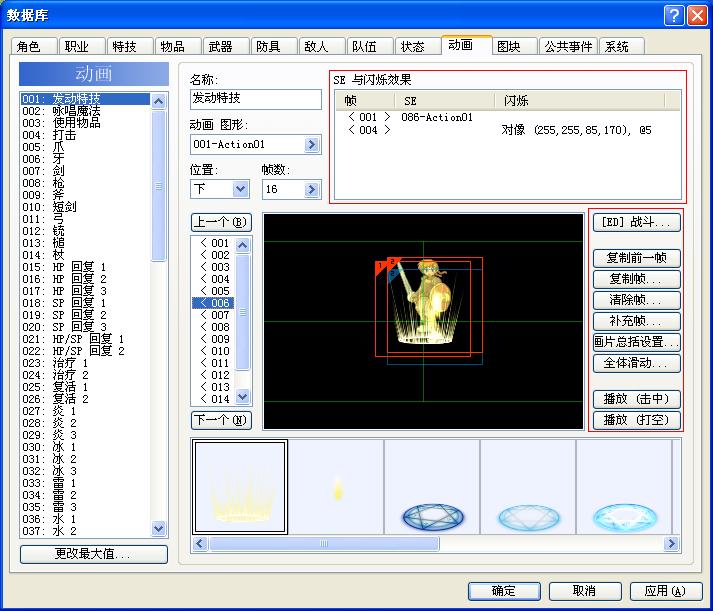Select the glowing cyan magic circle thumbnail

(x=624, y=486)
